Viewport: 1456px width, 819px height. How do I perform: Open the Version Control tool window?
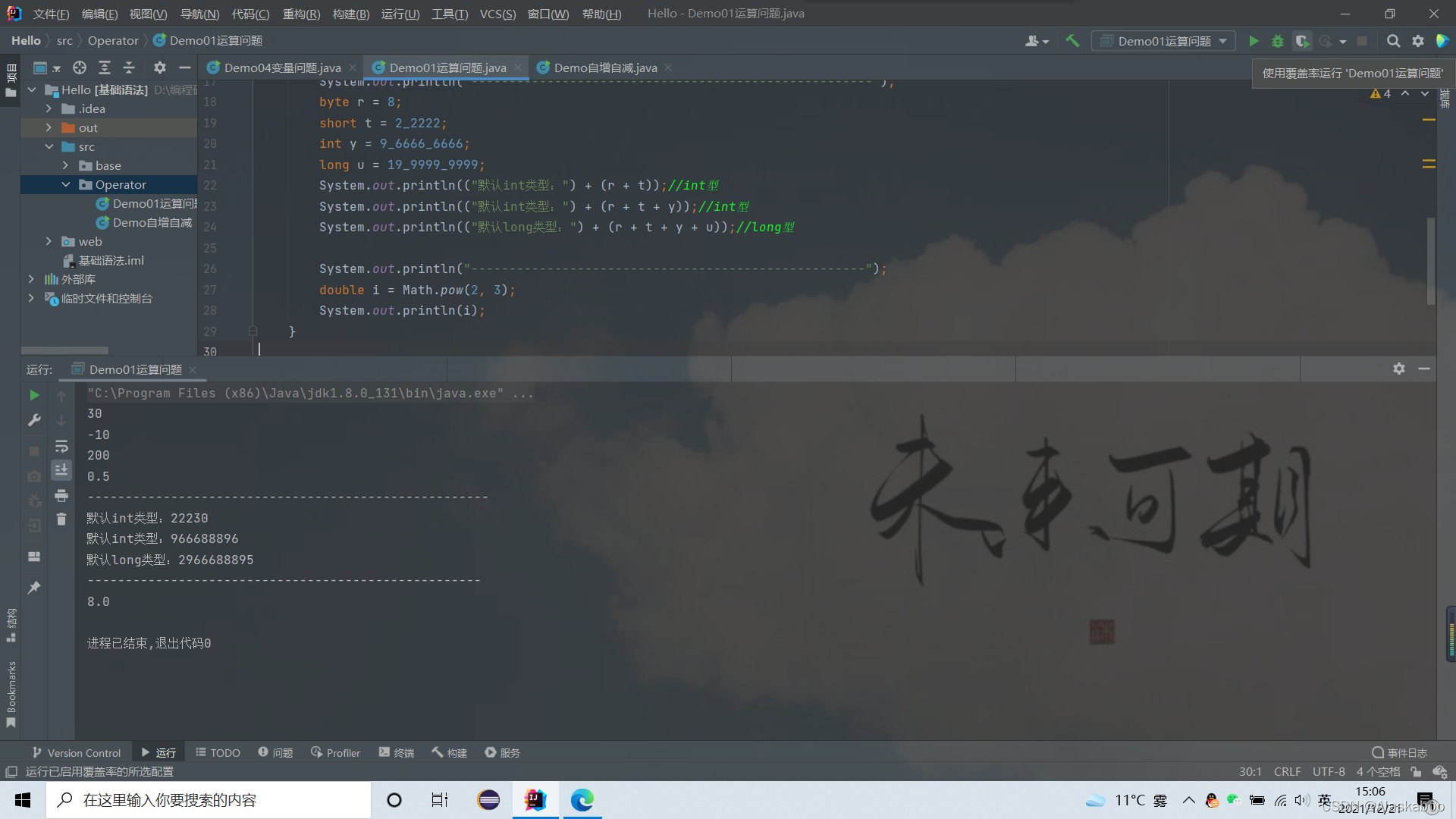click(76, 752)
